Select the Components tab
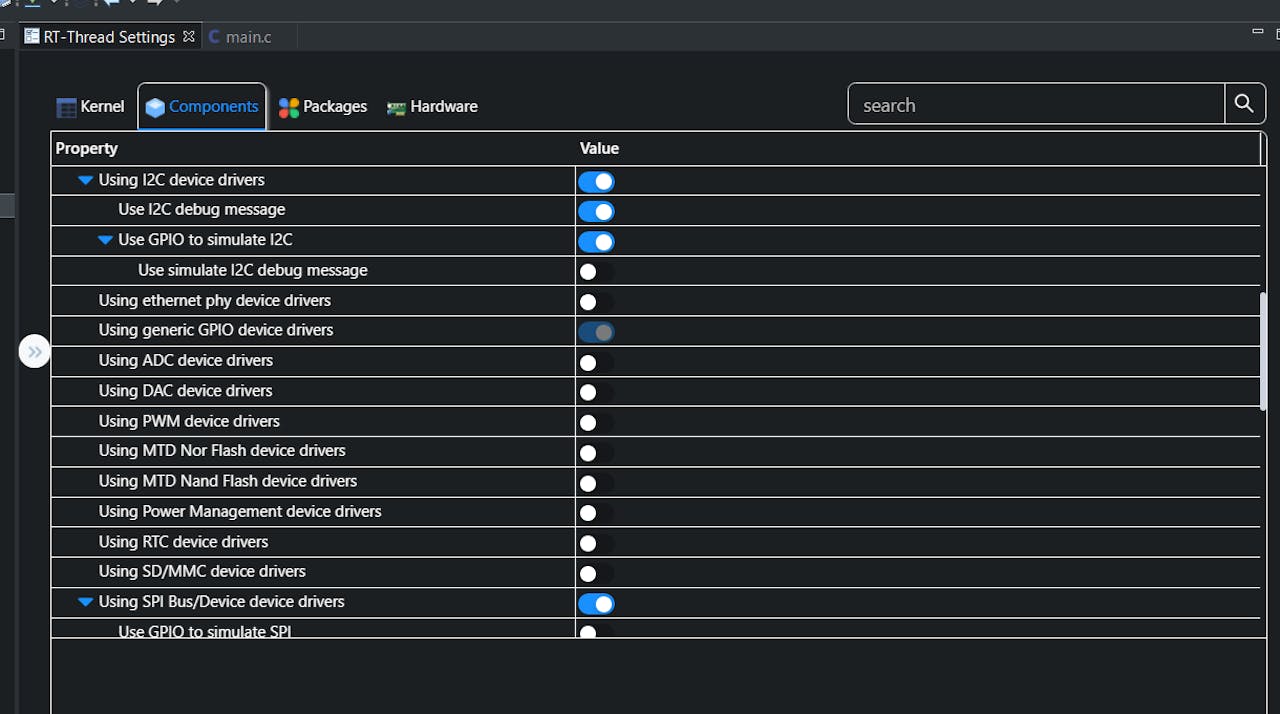This screenshot has width=1280, height=714. tap(202, 107)
